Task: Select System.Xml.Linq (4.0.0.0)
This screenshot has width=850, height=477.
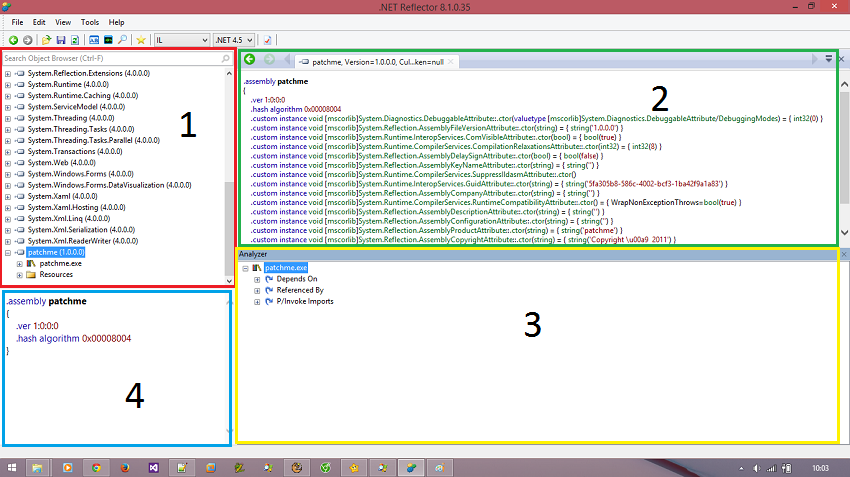Action: click(x=69, y=218)
